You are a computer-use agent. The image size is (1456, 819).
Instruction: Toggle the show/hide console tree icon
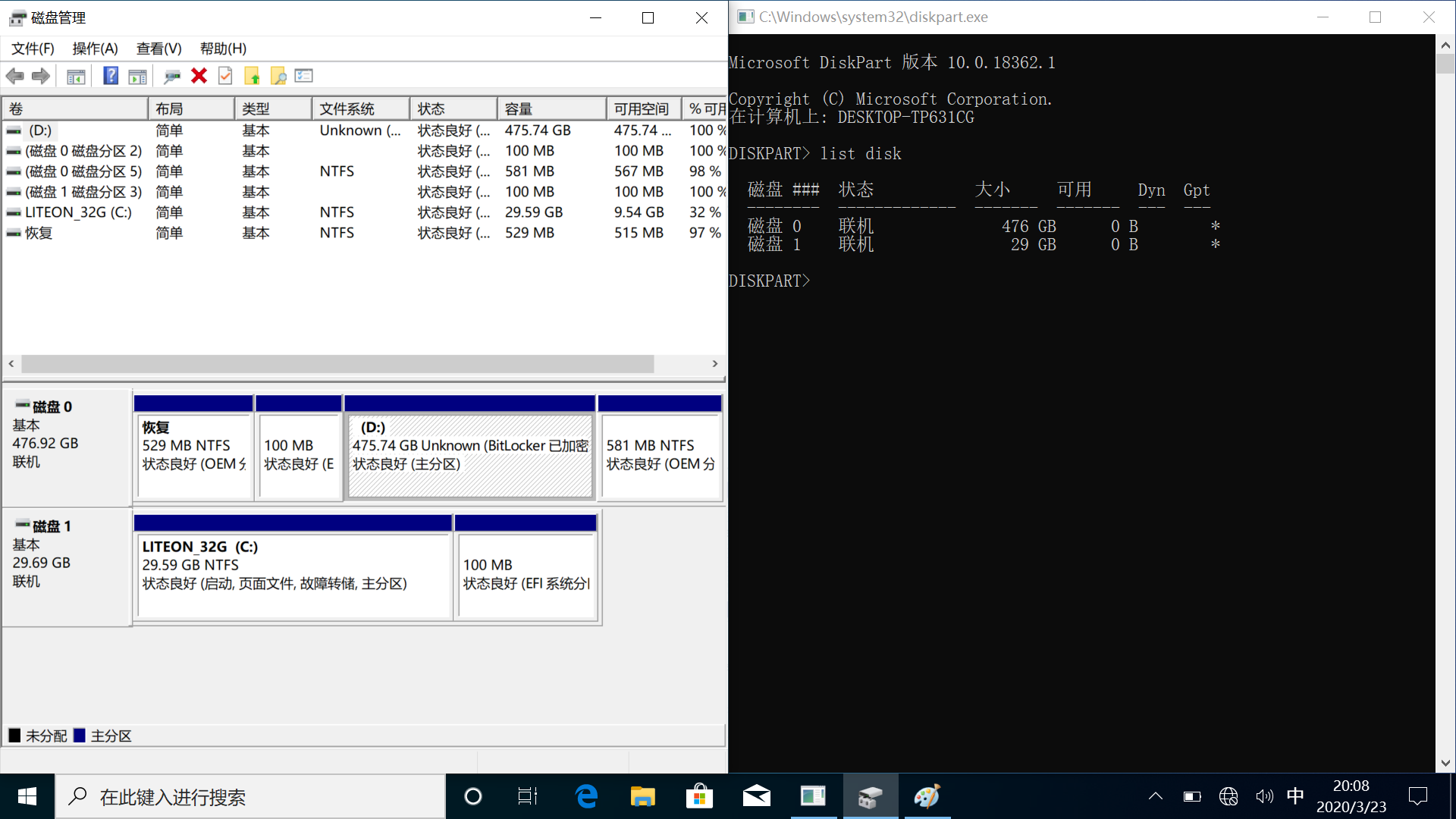[76, 76]
